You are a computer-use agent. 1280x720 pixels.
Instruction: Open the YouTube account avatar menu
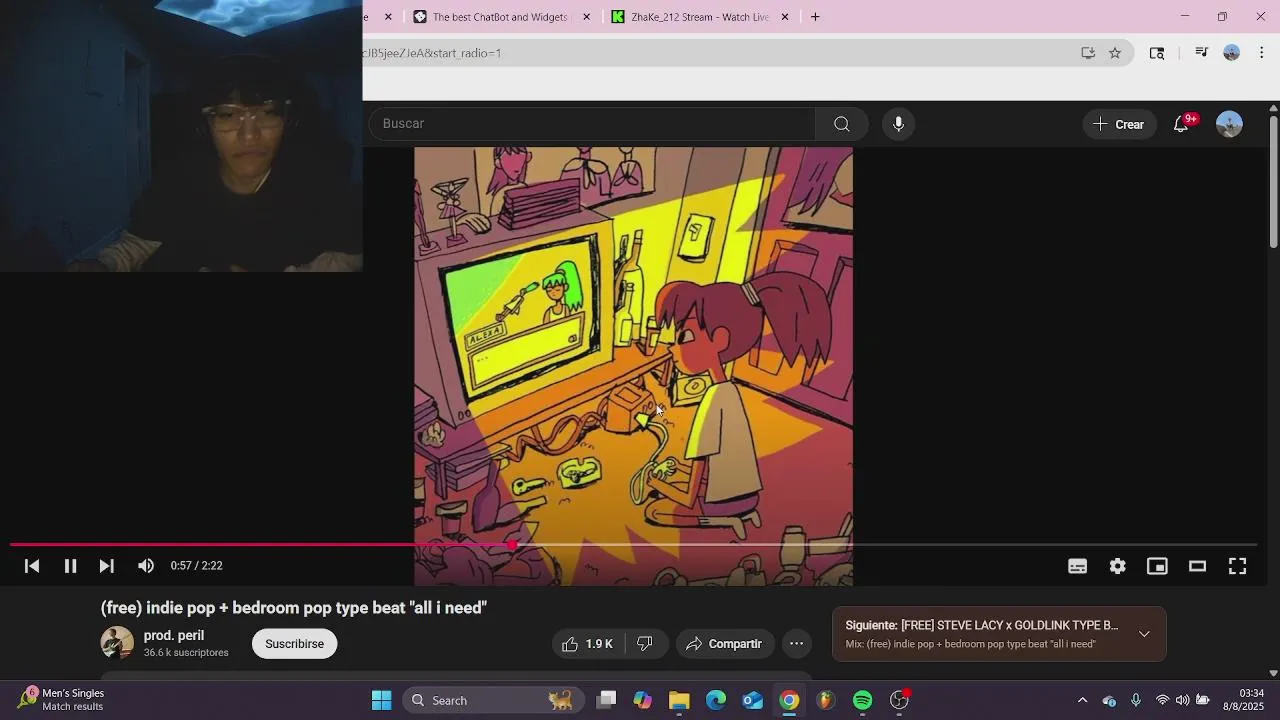click(1229, 124)
